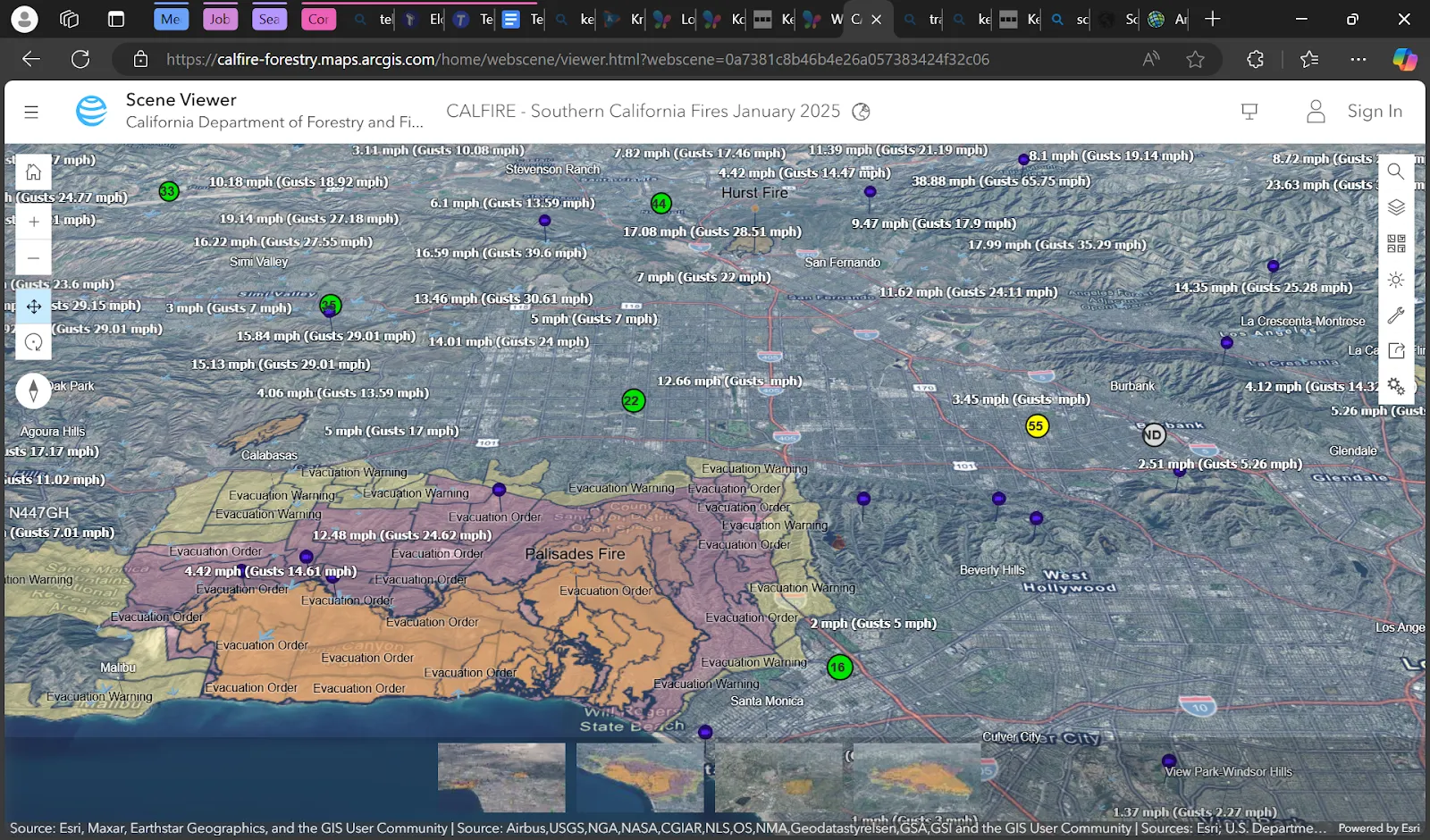Toggle the Rotate navigation mode
The width and height of the screenshot is (1430, 840).
(33, 342)
